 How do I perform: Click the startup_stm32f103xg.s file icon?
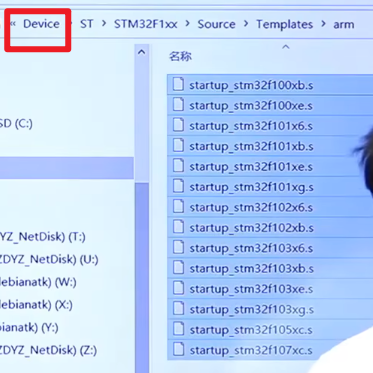[x=178, y=308]
